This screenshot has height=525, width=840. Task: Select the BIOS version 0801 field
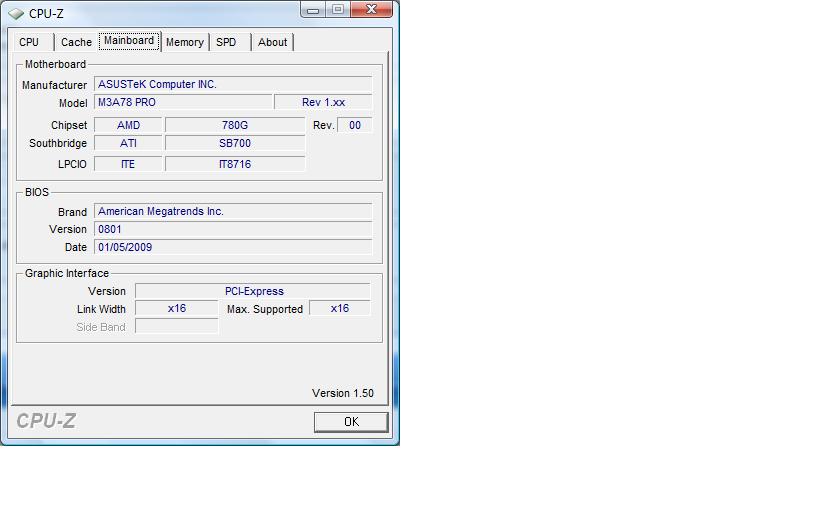point(233,229)
